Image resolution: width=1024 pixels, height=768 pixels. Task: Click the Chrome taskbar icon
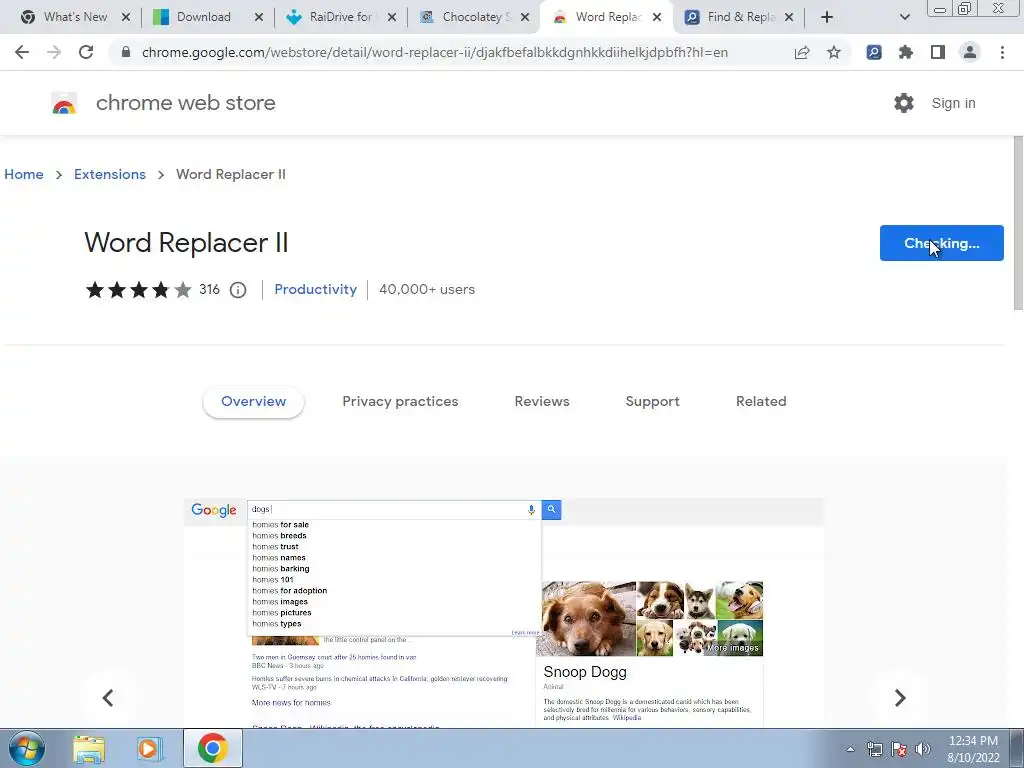[212, 748]
